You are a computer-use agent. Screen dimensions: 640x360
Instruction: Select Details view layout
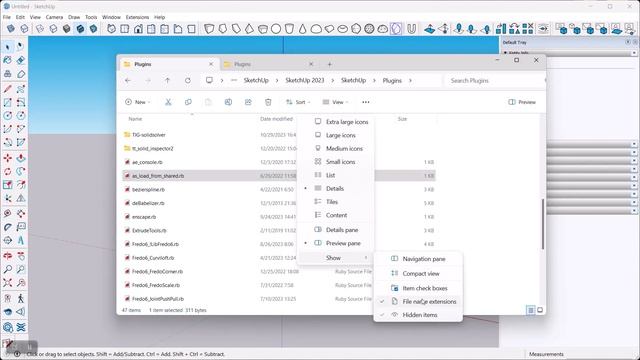[x=336, y=189]
